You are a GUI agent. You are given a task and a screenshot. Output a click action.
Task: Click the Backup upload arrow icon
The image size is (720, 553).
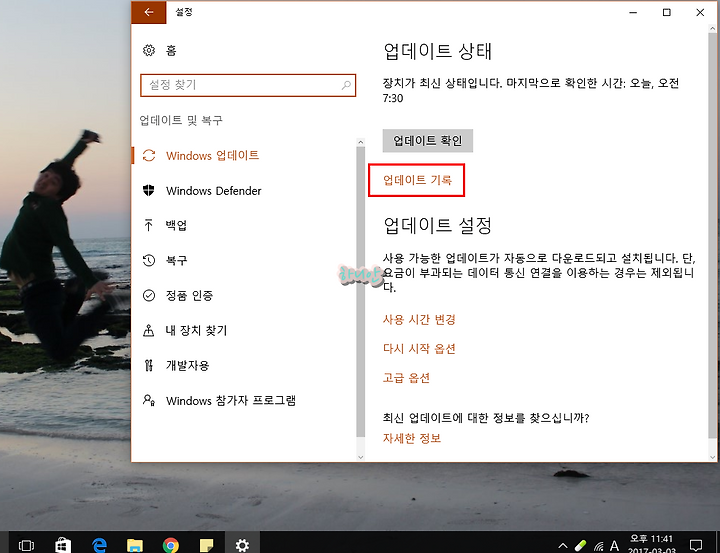click(148, 226)
